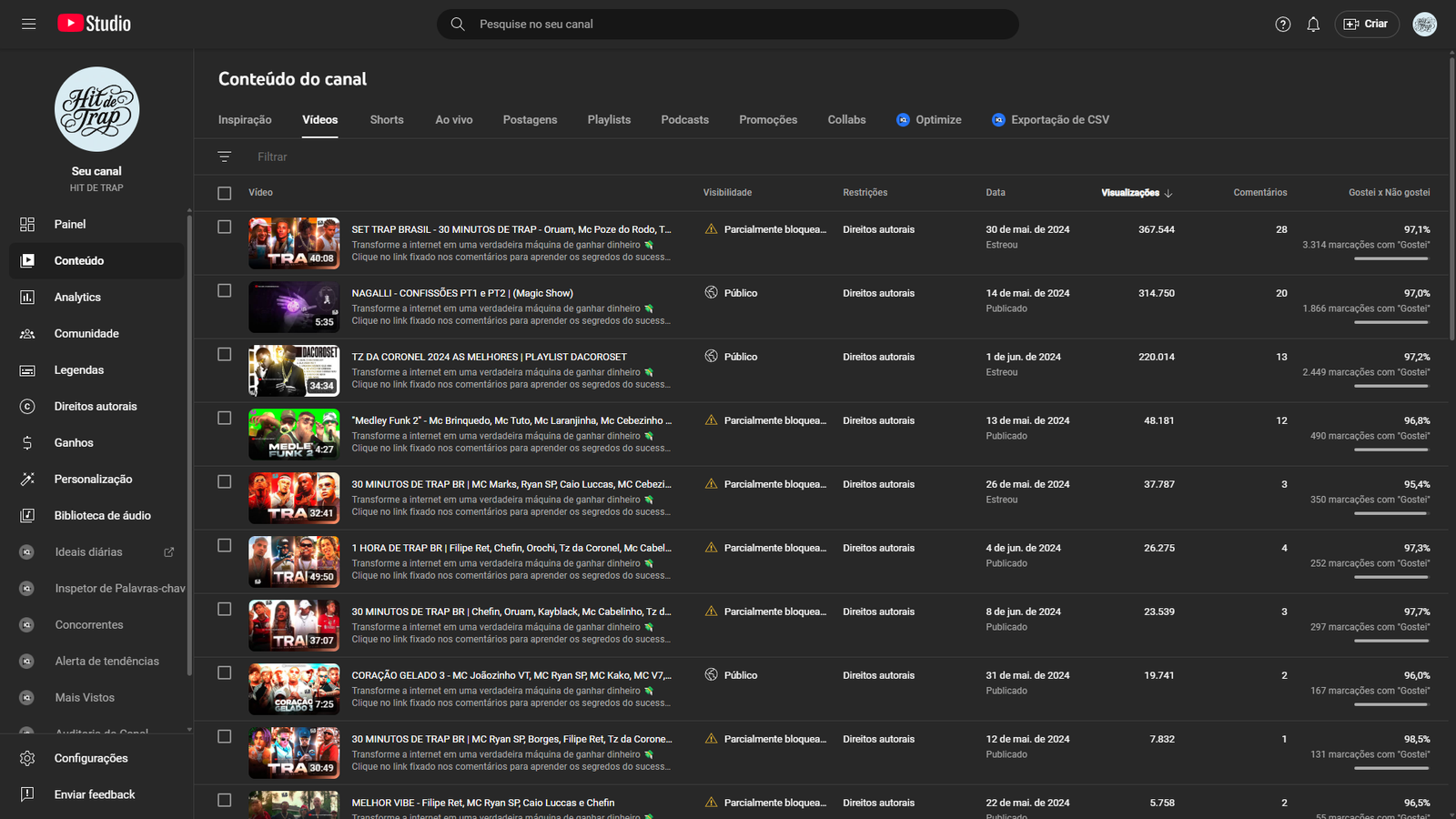
Task: Open the Criar create menu
Action: [1366, 25]
